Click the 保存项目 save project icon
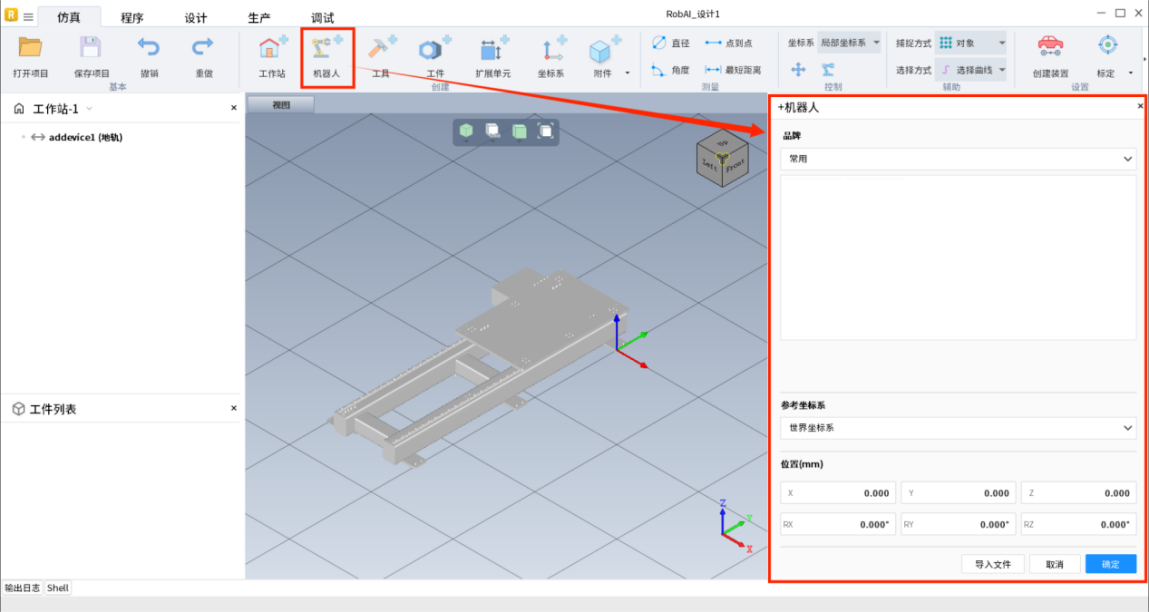The width and height of the screenshot is (1149, 612). 91,50
